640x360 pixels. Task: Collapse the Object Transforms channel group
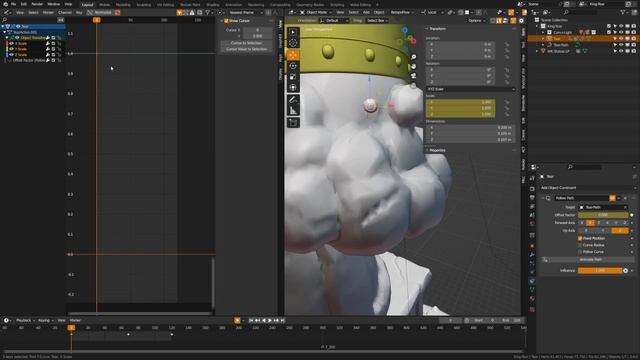[x=7, y=38]
